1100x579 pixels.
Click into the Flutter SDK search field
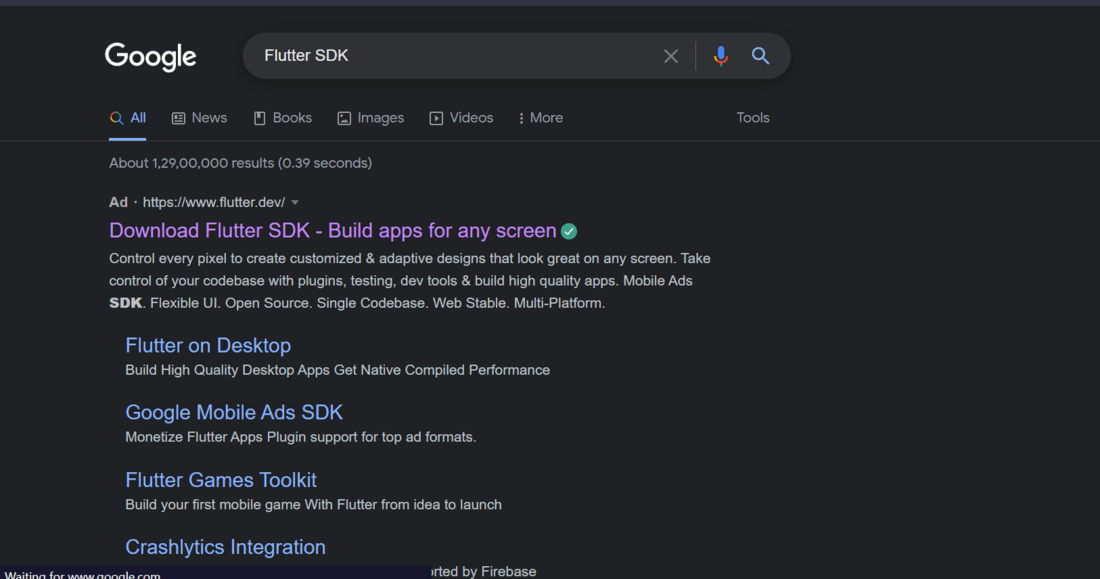click(x=450, y=56)
